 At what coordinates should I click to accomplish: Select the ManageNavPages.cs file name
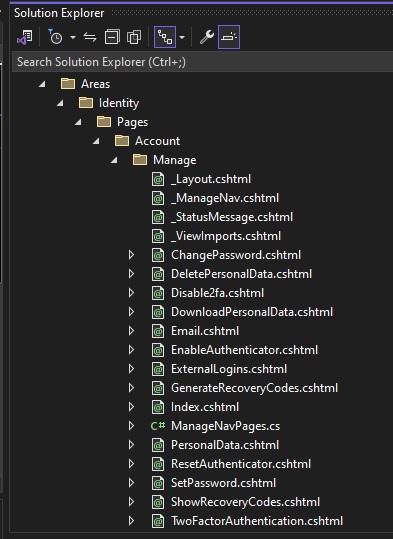226,426
